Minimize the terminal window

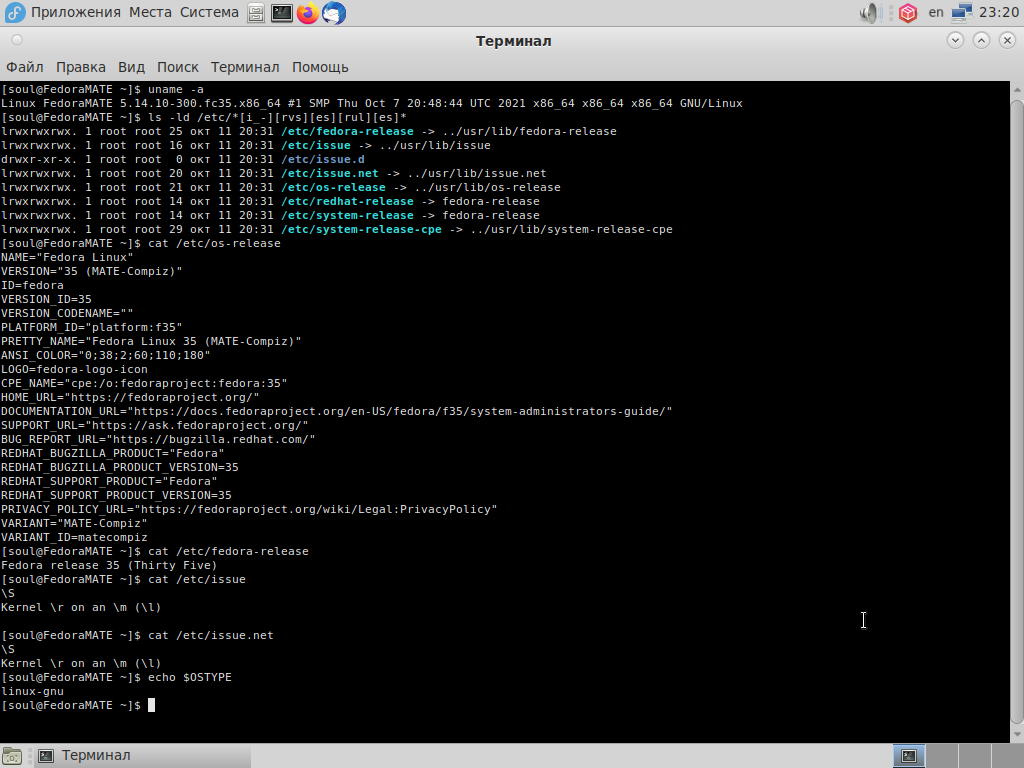click(x=955, y=40)
